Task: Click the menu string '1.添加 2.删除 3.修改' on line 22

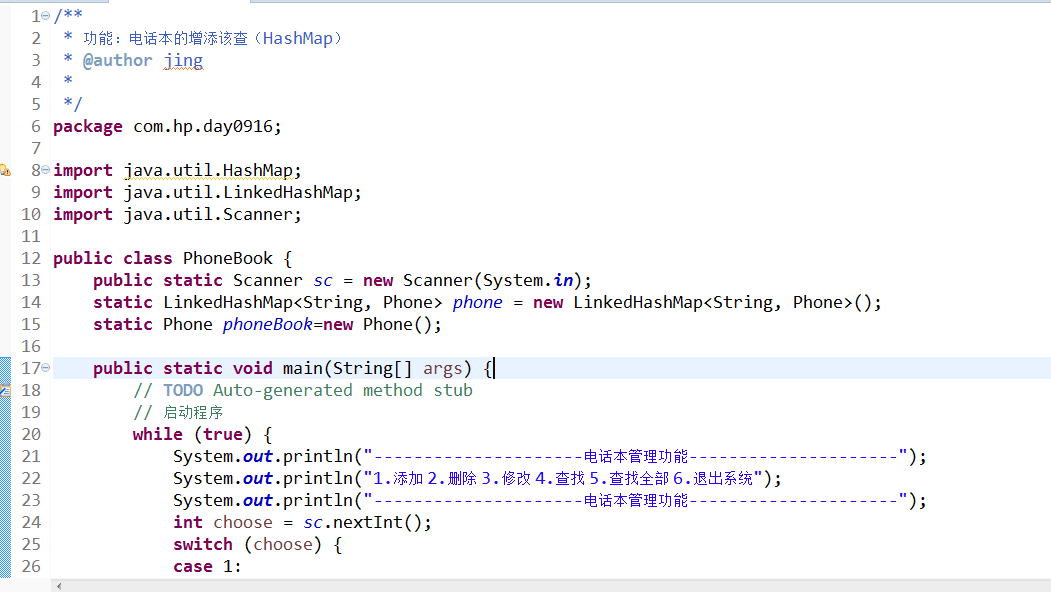Action: point(452,479)
